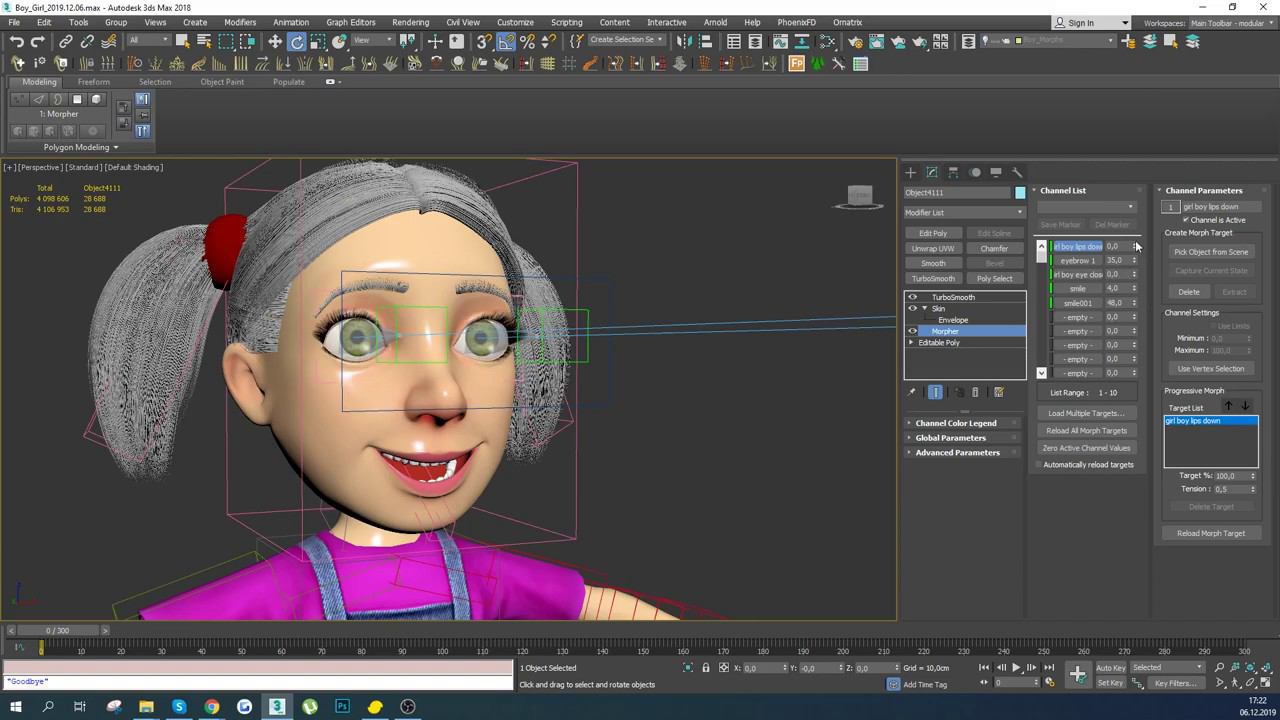Click the object color swatch beside Object4111
This screenshot has width=1280, height=720.
1019,193
